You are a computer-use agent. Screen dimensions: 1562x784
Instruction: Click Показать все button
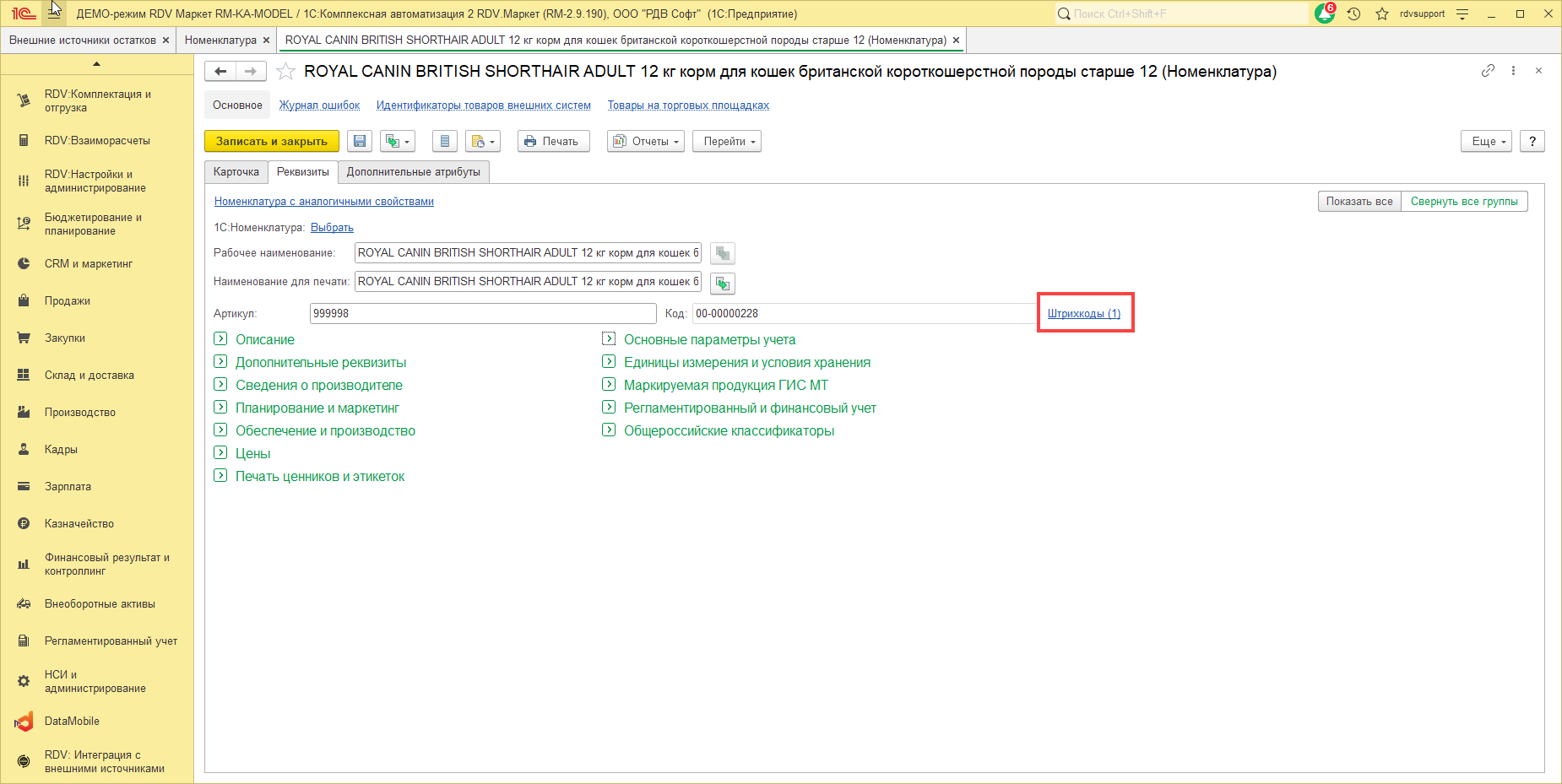pos(1359,202)
